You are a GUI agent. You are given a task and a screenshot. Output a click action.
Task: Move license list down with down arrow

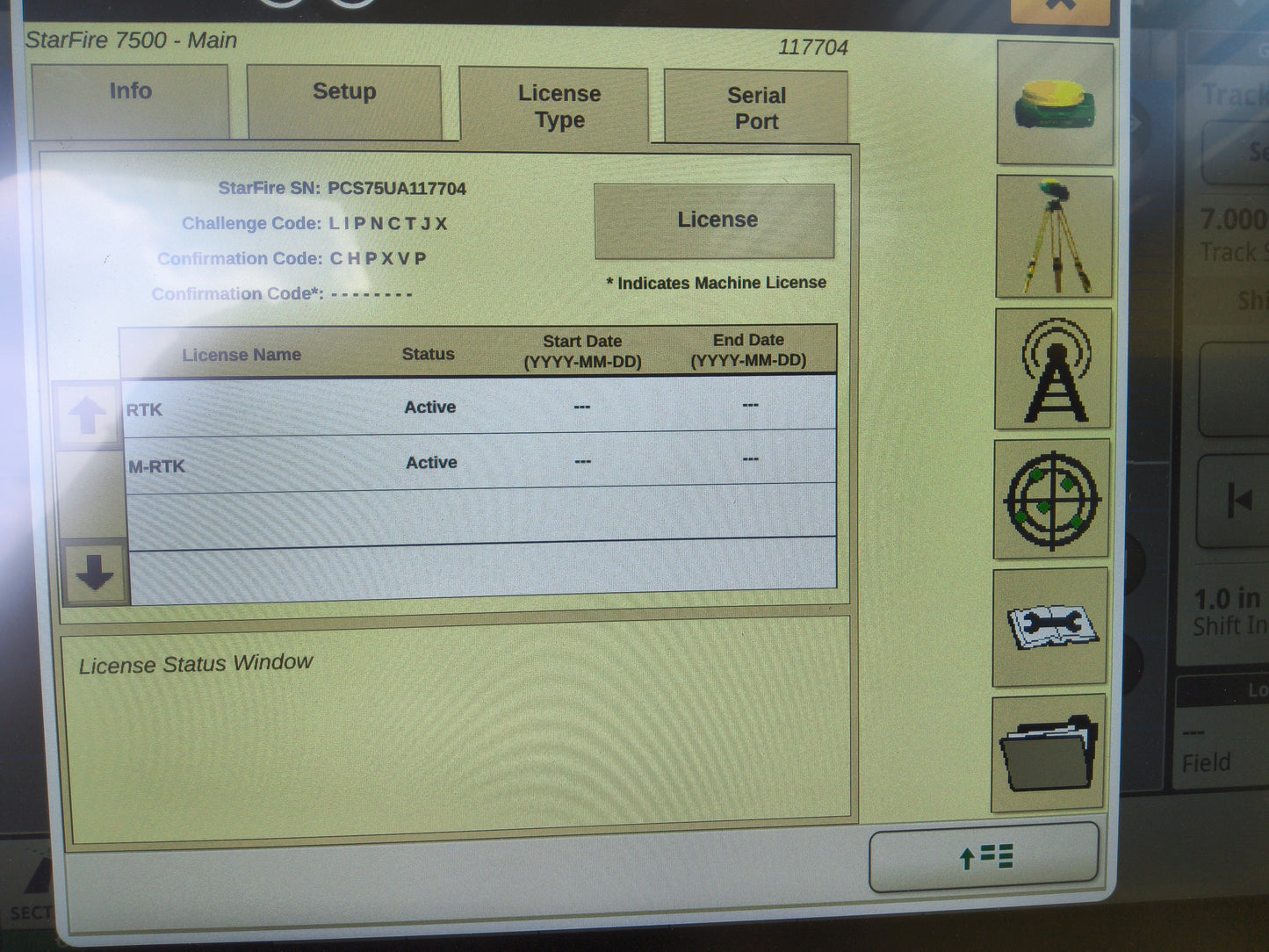[95, 573]
